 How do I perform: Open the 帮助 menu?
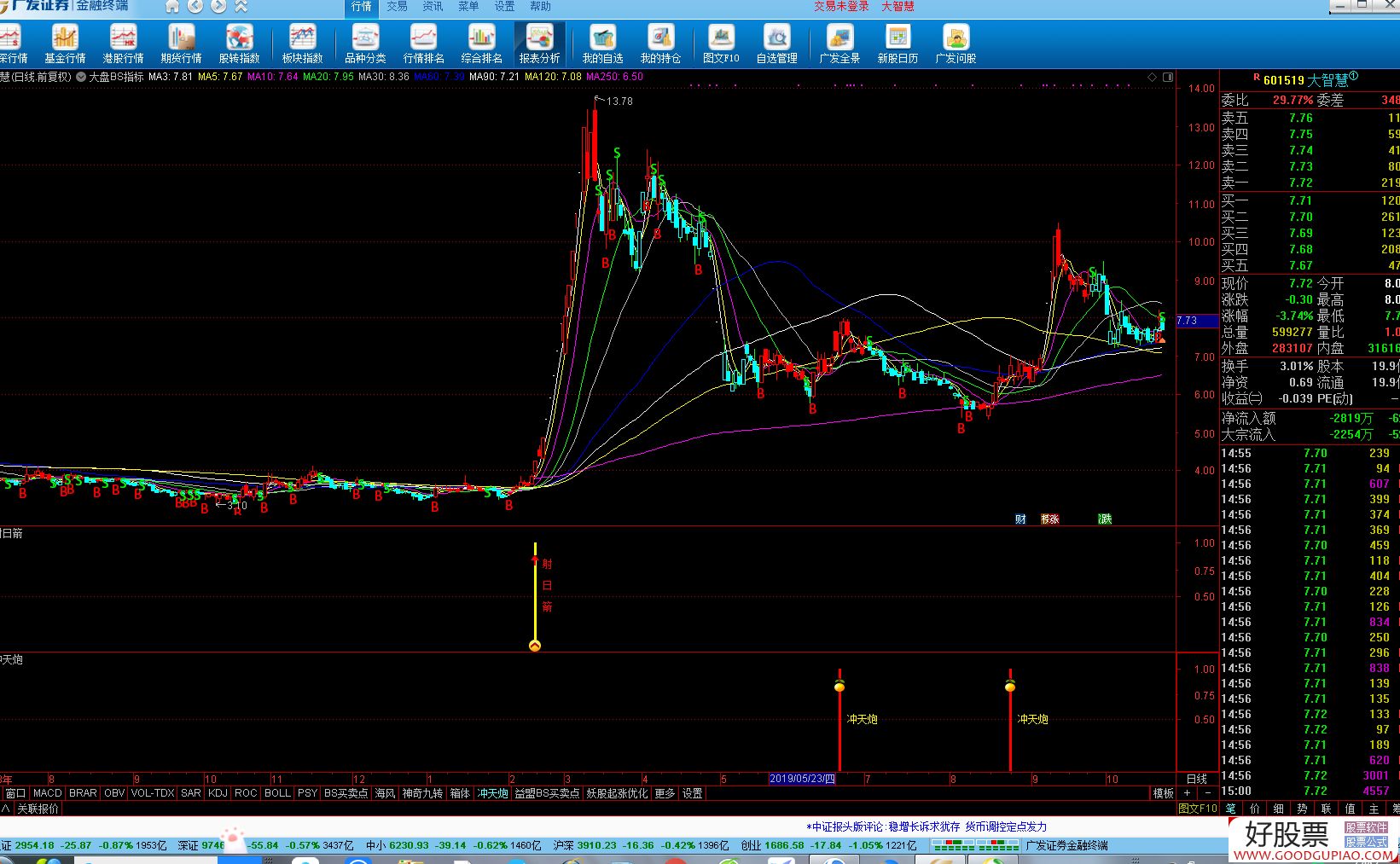[540, 6]
